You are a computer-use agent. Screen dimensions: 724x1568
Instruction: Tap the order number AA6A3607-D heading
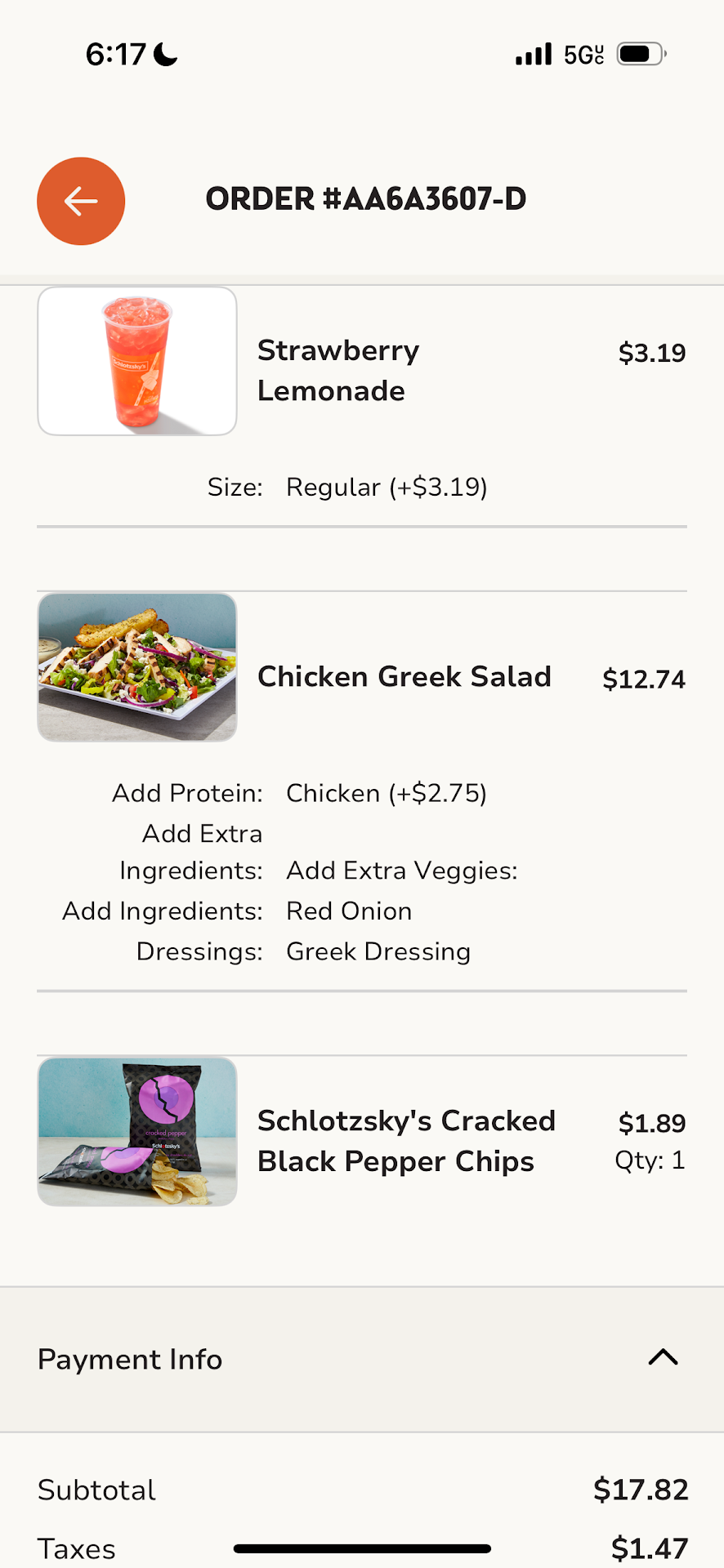pyautogui.click(x=366, y=199)
